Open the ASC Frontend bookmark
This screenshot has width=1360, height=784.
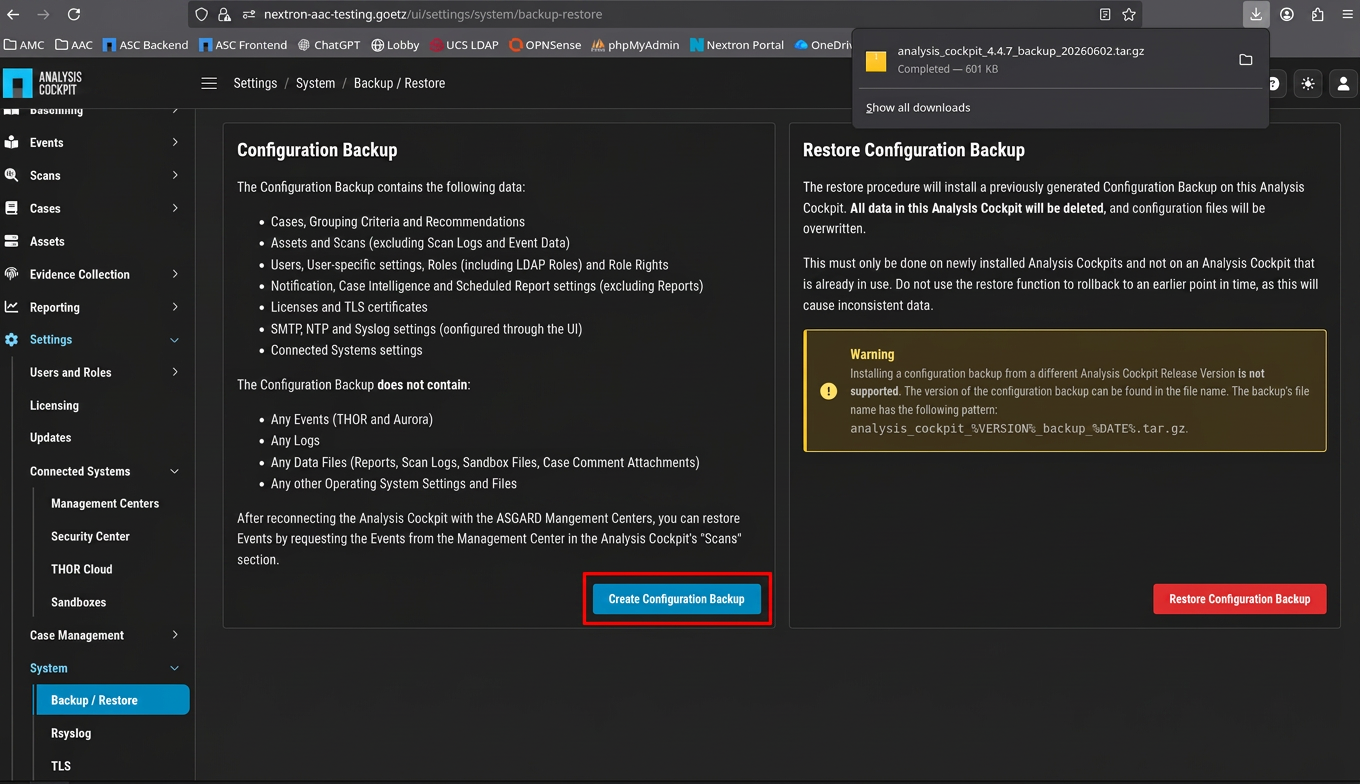(x=243, y=45)
